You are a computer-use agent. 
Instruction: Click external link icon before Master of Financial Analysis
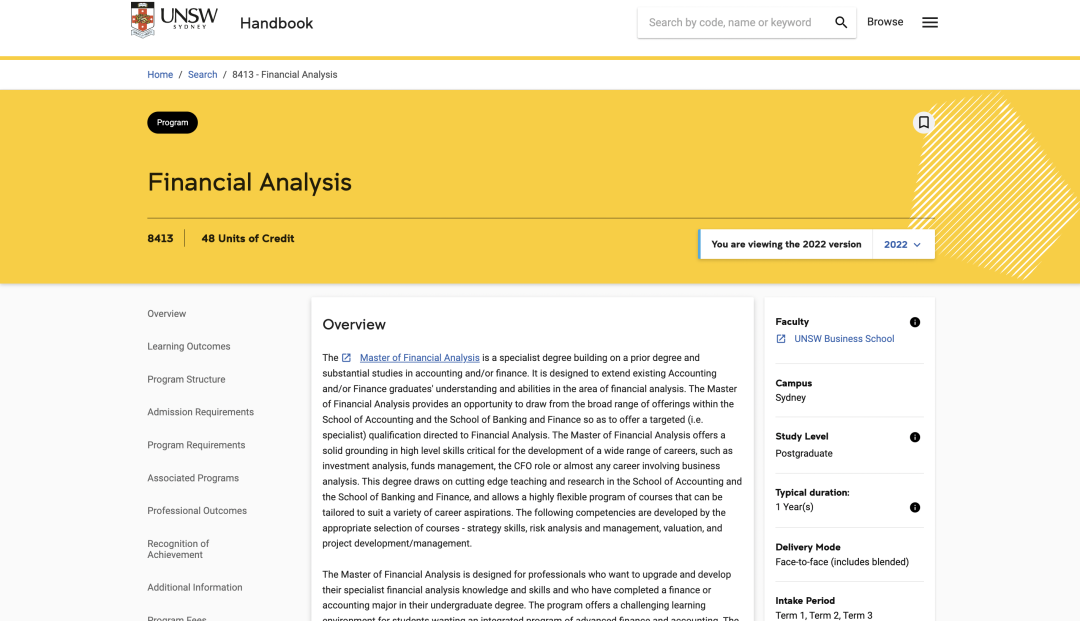coord(346,358)
